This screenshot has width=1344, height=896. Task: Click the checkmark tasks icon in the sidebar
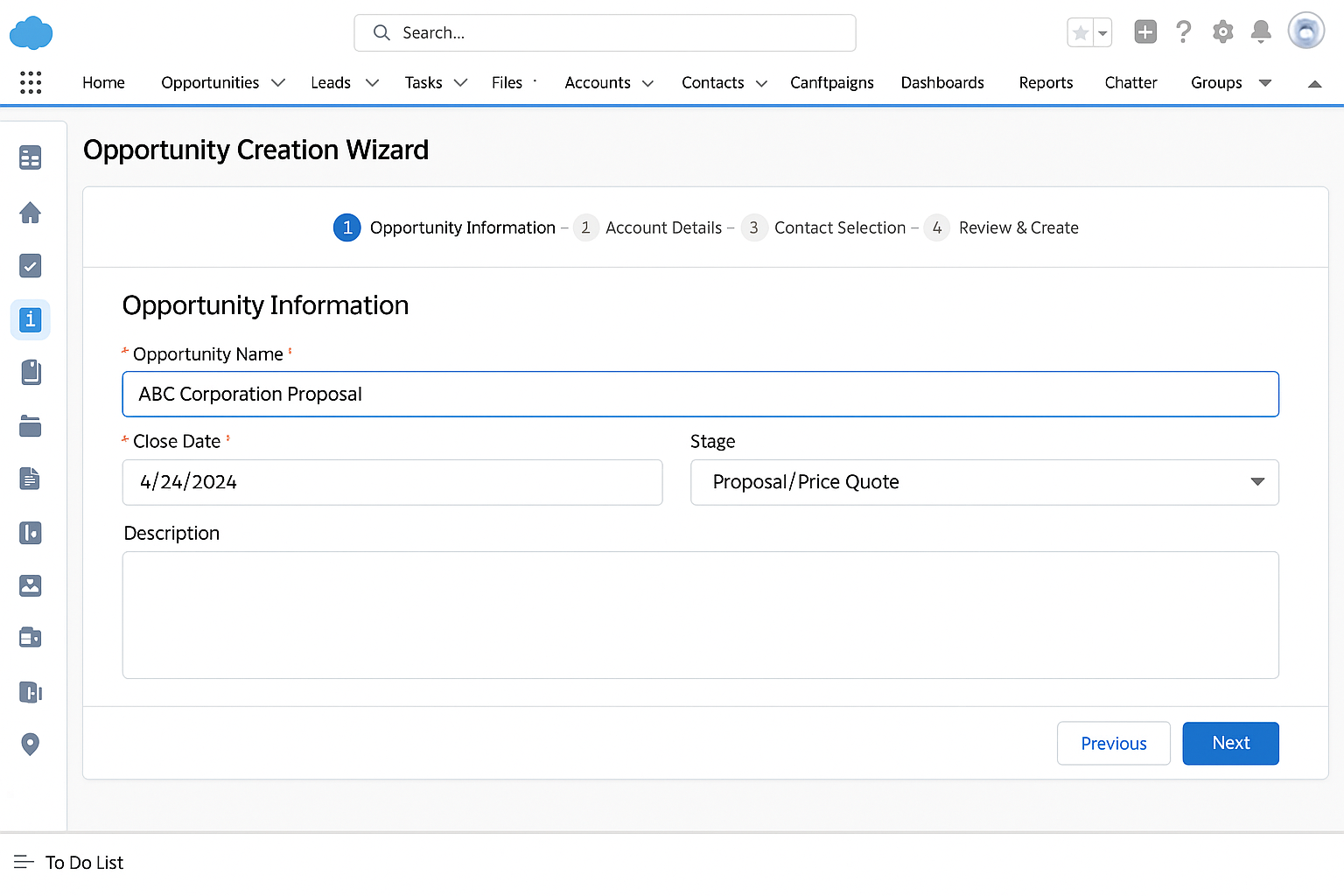click(31, 266)
